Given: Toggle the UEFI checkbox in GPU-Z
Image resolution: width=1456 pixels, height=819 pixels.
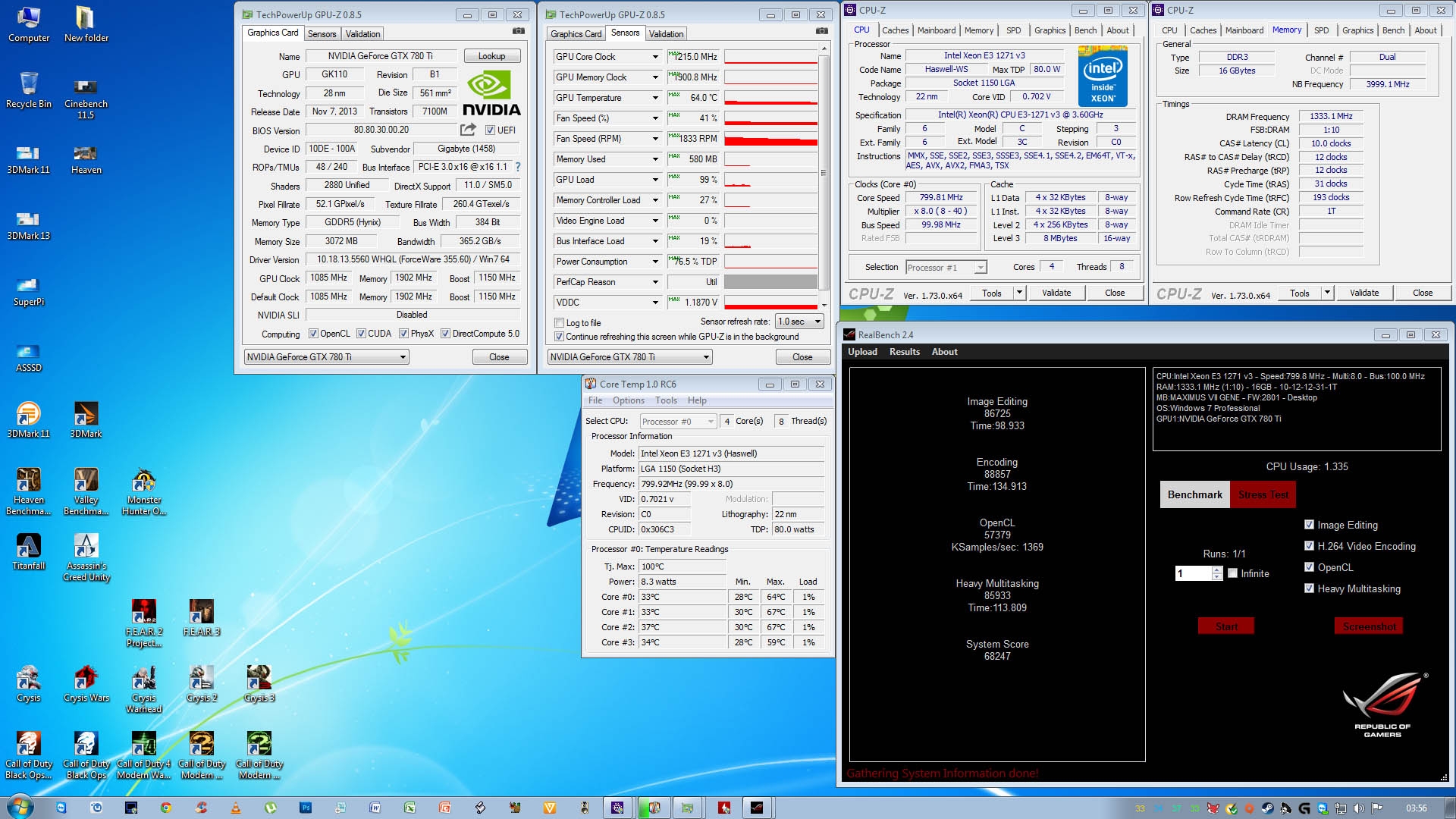Looking at the screenshot, I should 490,130.
